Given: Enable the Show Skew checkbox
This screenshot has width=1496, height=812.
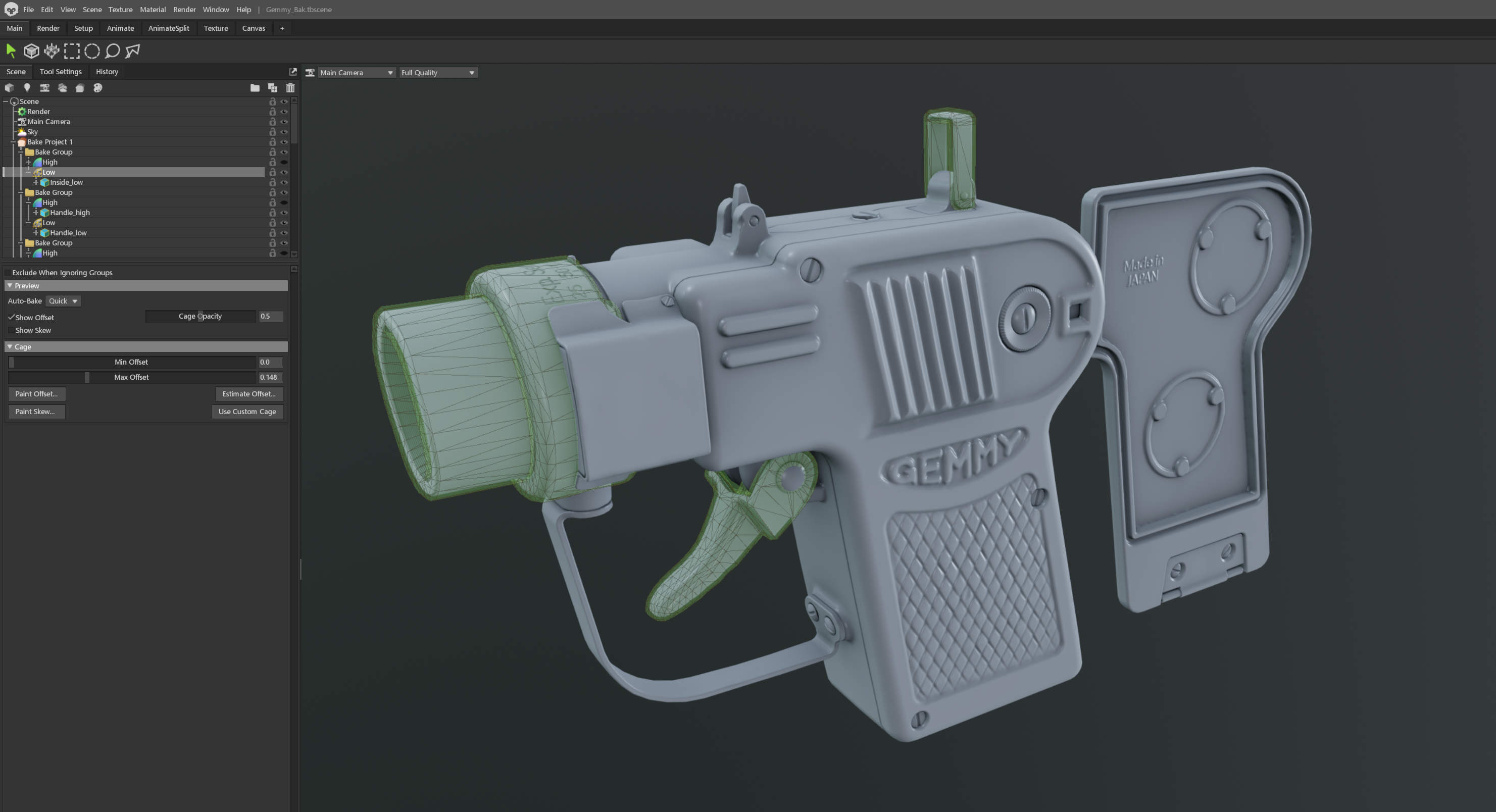Looking at the screenshot, I should (x=11, y=330).
